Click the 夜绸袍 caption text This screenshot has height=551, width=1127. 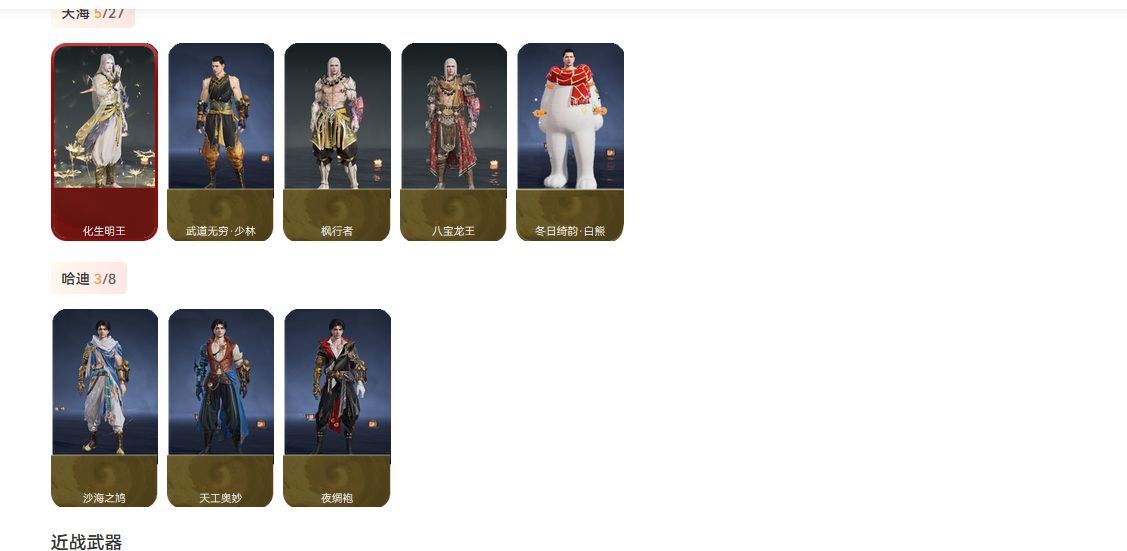coord(337,498)
